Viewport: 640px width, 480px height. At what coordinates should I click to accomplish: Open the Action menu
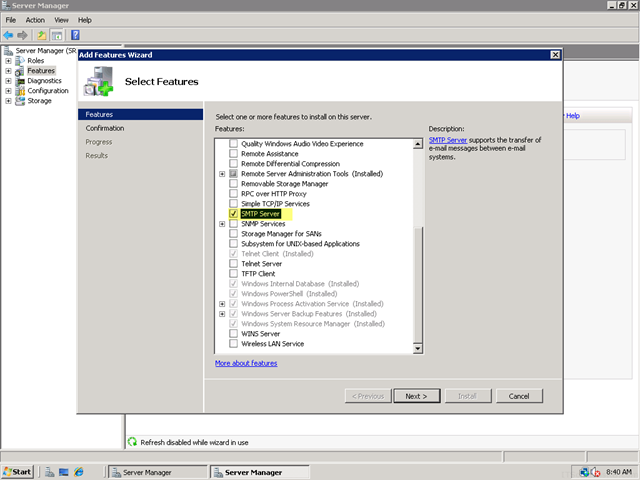35,20
